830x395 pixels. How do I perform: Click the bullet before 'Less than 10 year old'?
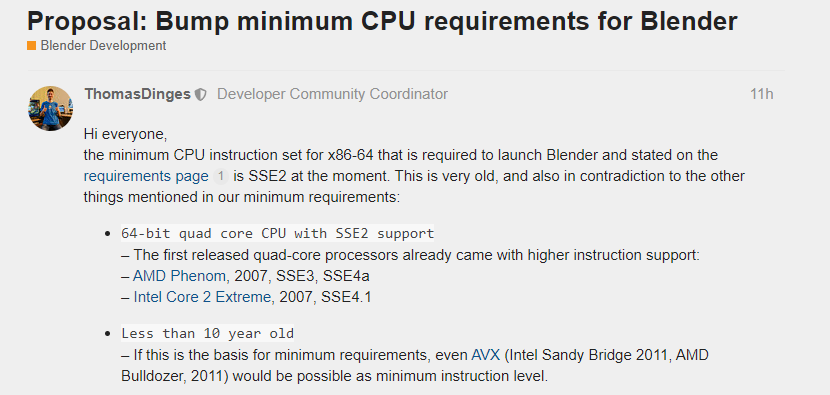point(108,334)
